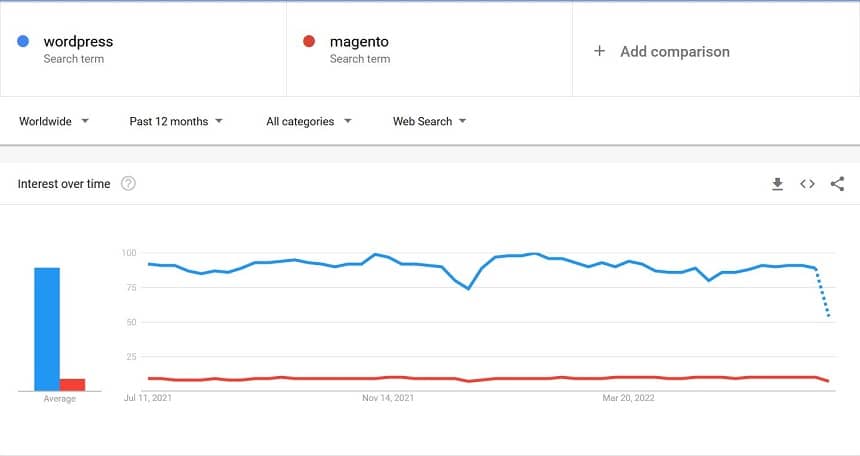
Task: Select the blue wordpress average bar
Action: 47,329
